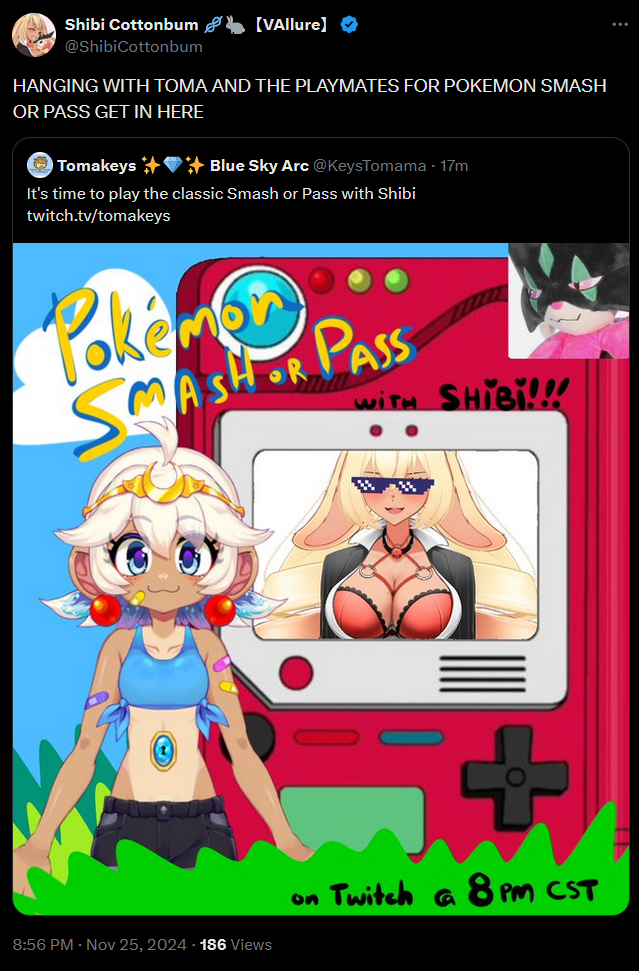Click the Tomakeys quoted tweet avatar

[x=40, y=165]
